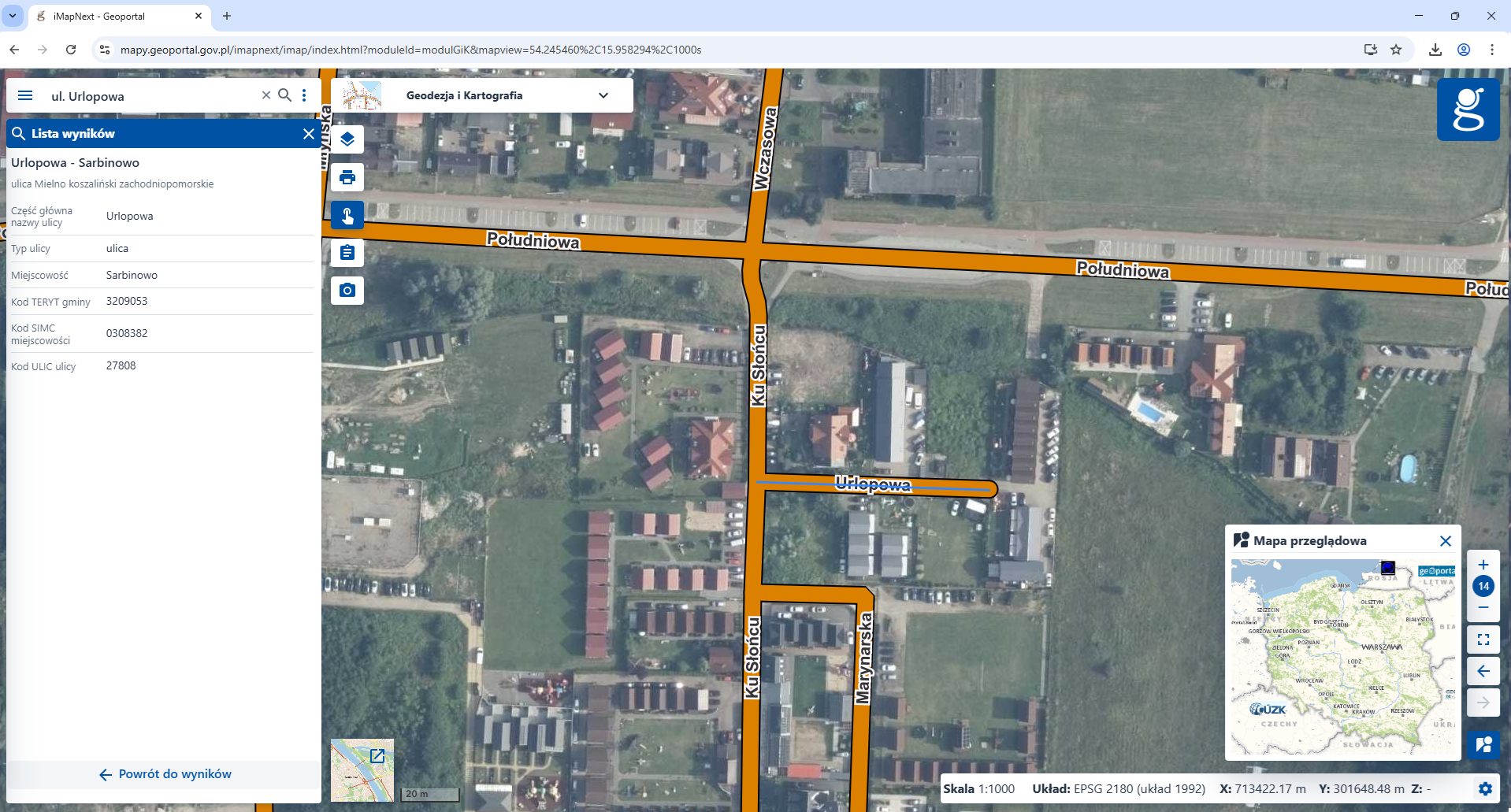Toggle the map identify tool
Viewport: 1511px width, 812px height.
click(347, 215)
